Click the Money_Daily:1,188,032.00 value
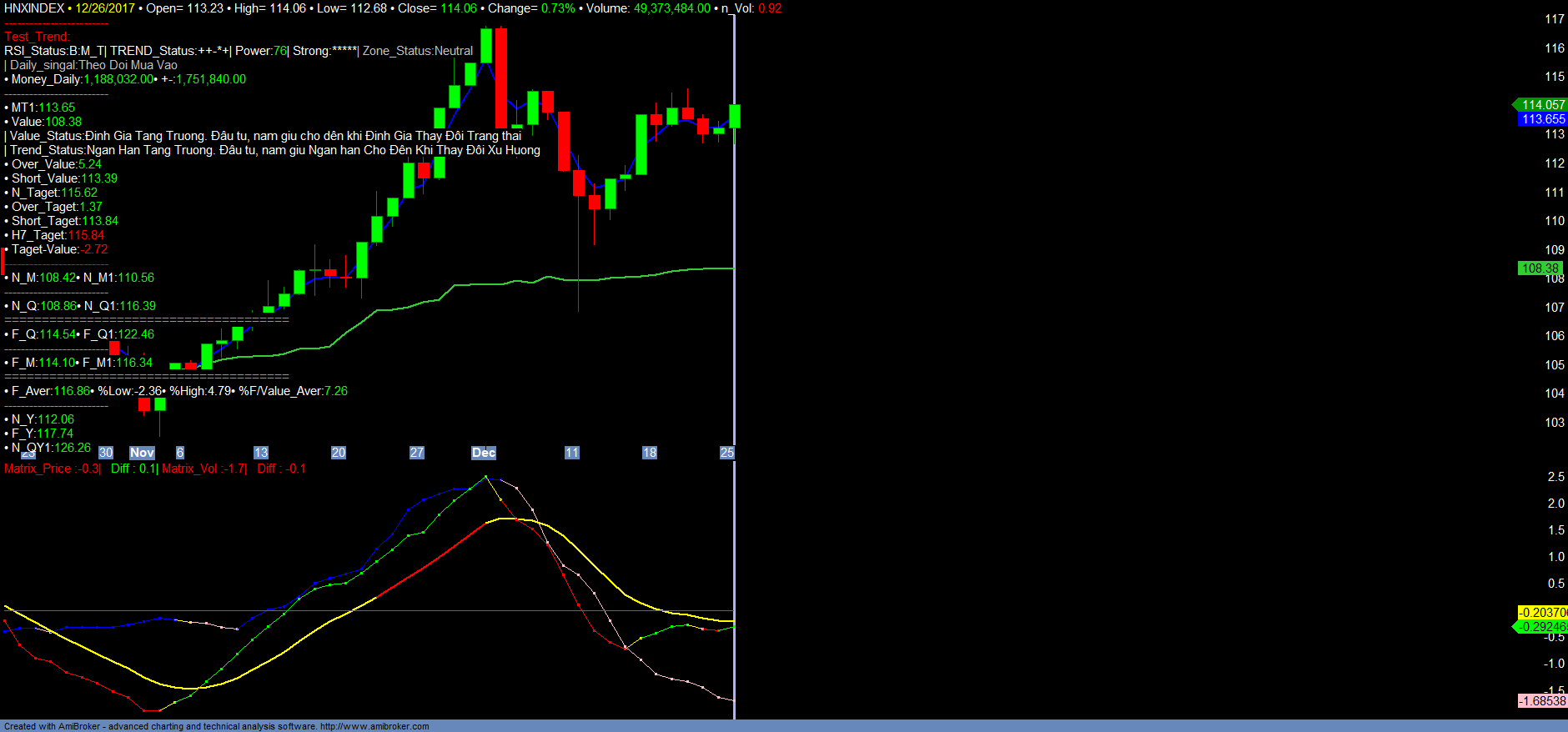Viewport: 1568px width, 732px height. coord(83,79)
